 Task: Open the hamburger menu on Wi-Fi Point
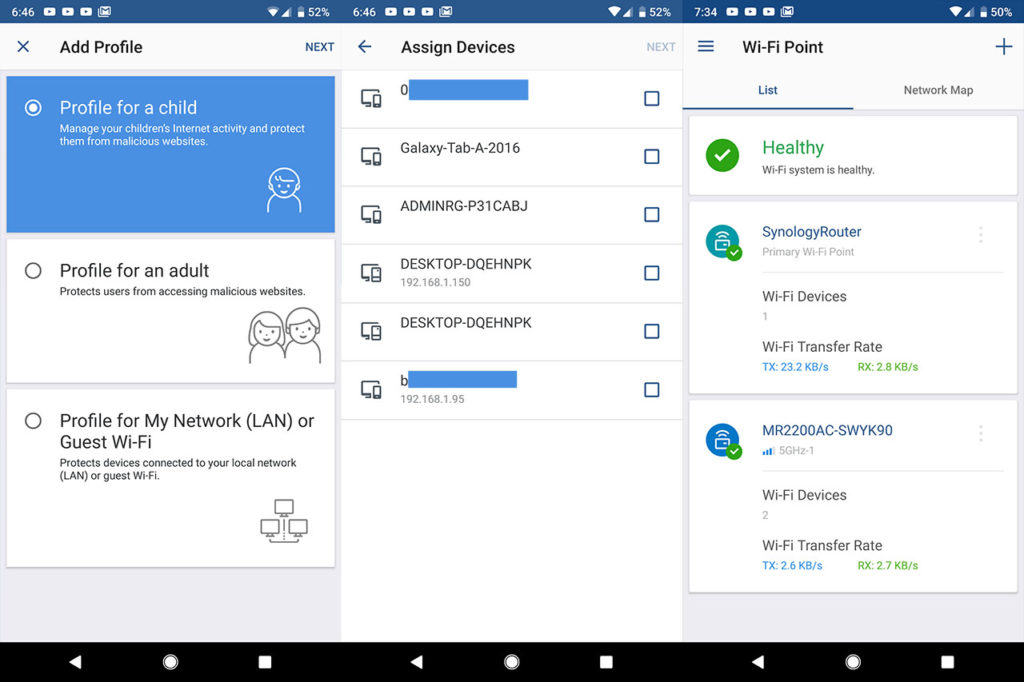click(x=706, y=47)
